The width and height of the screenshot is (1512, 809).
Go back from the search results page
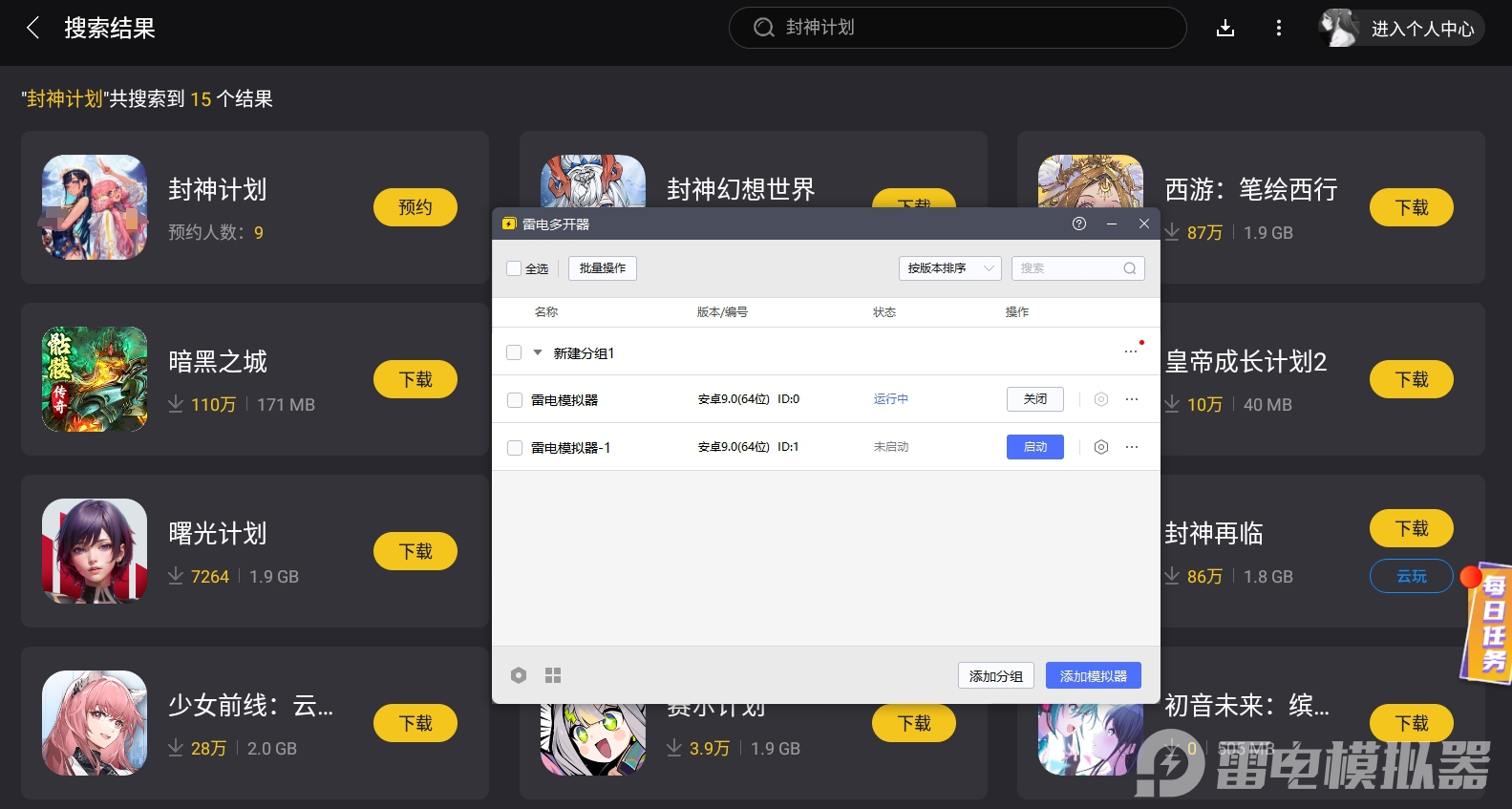[x=33, y=28]
